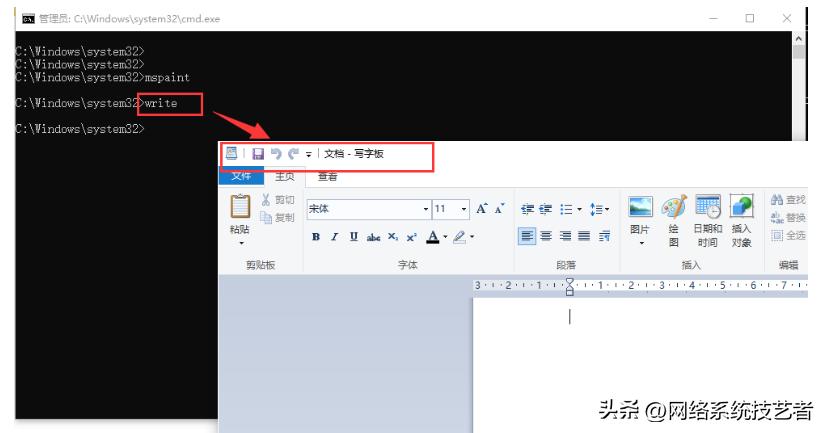Save the document with the floppy icon
Image resolution: width=826 pixels, height=433 pixels.
(258, 154)
